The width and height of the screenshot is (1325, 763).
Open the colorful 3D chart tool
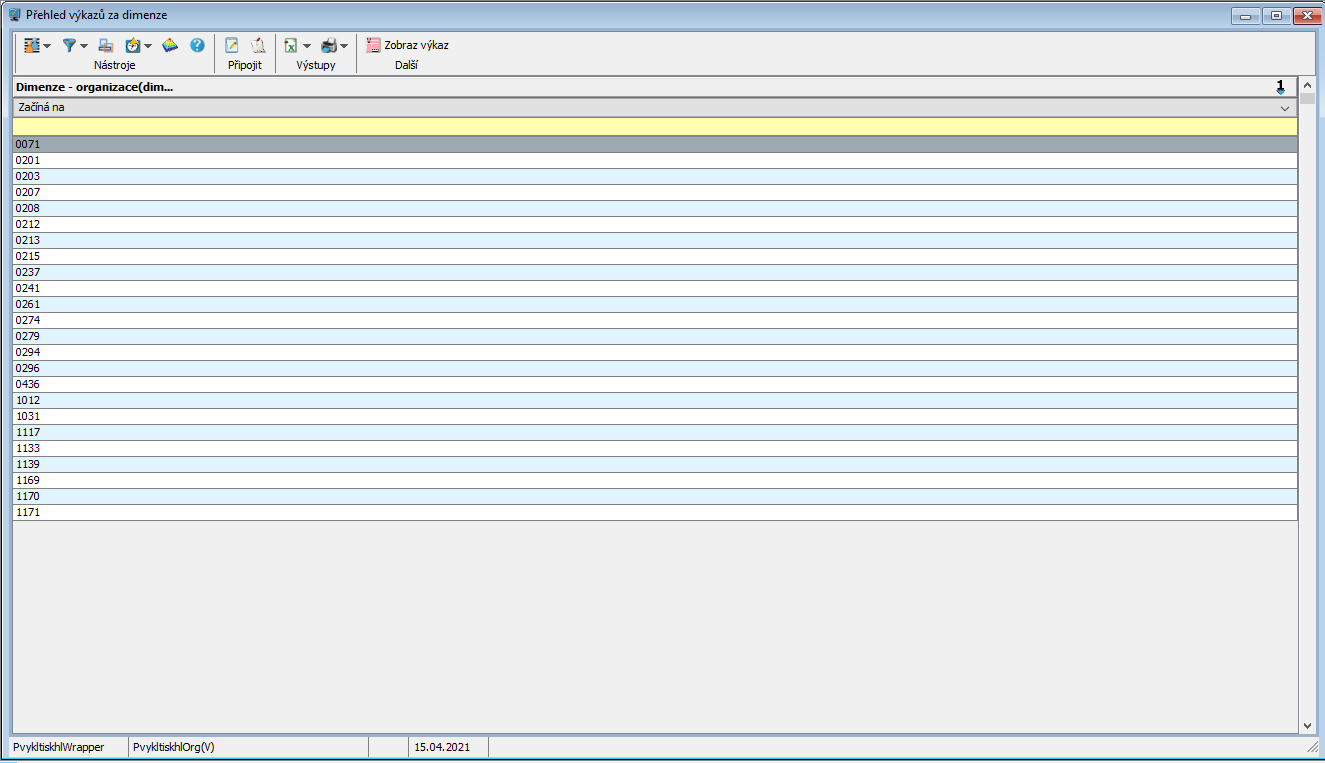170,45
